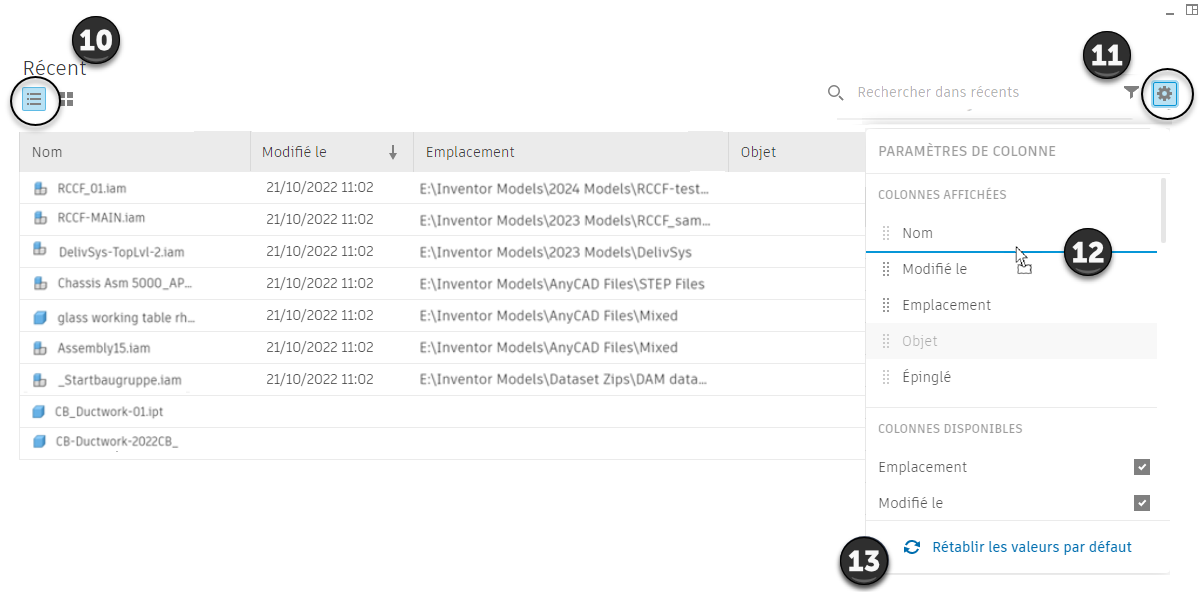Select Modifié le in displayed columns list
Screen dimensions: 1201x592
[x=934, y=269]
